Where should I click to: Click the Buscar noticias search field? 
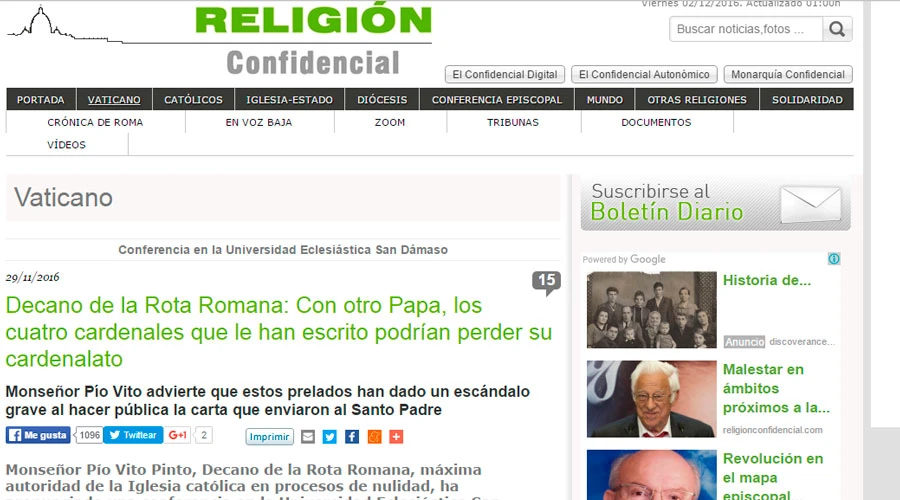[x=745, y=29]
